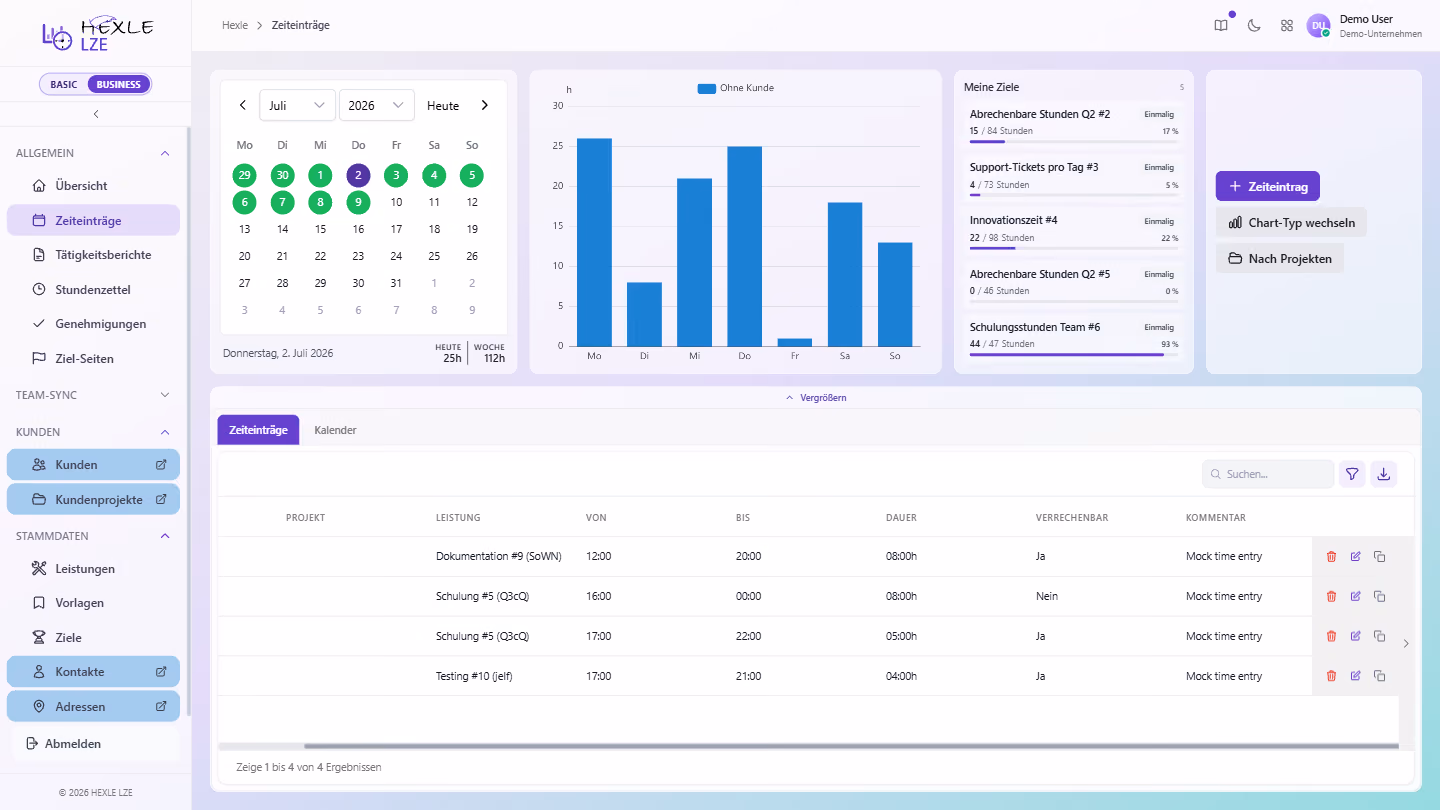Copy the Testing #10 time entry
Viewport: 1440px width, 810px height.
(x=1379, y=676)
